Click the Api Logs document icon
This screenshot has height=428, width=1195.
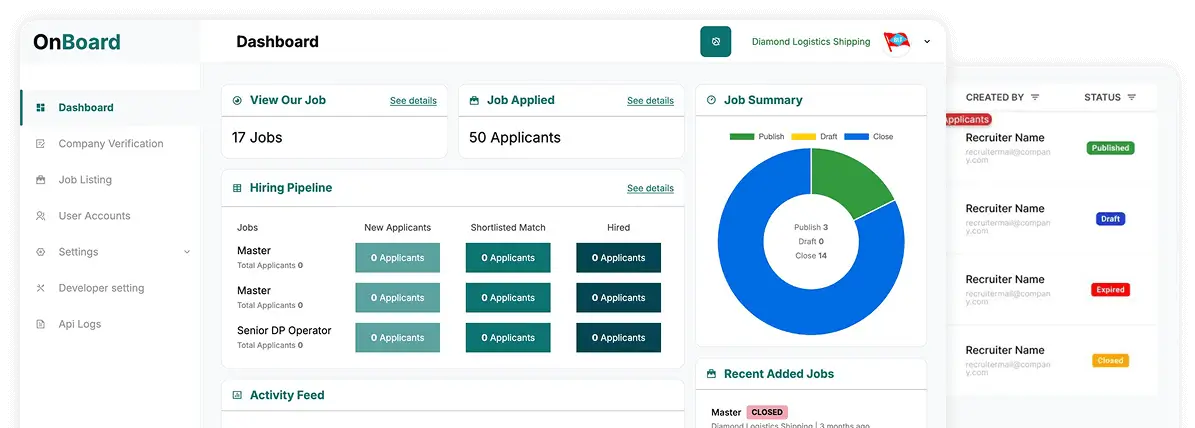pos(41,324)
